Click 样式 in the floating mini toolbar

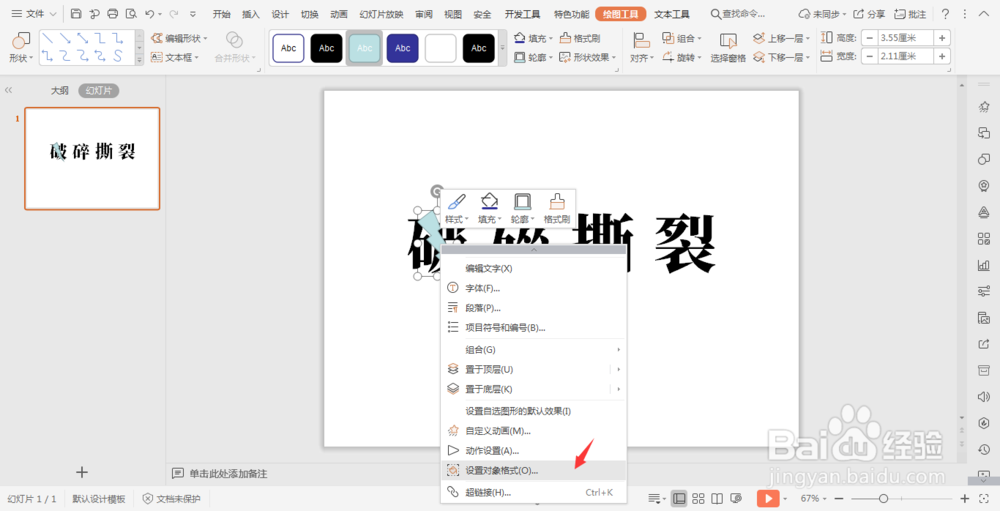point(456,209)
